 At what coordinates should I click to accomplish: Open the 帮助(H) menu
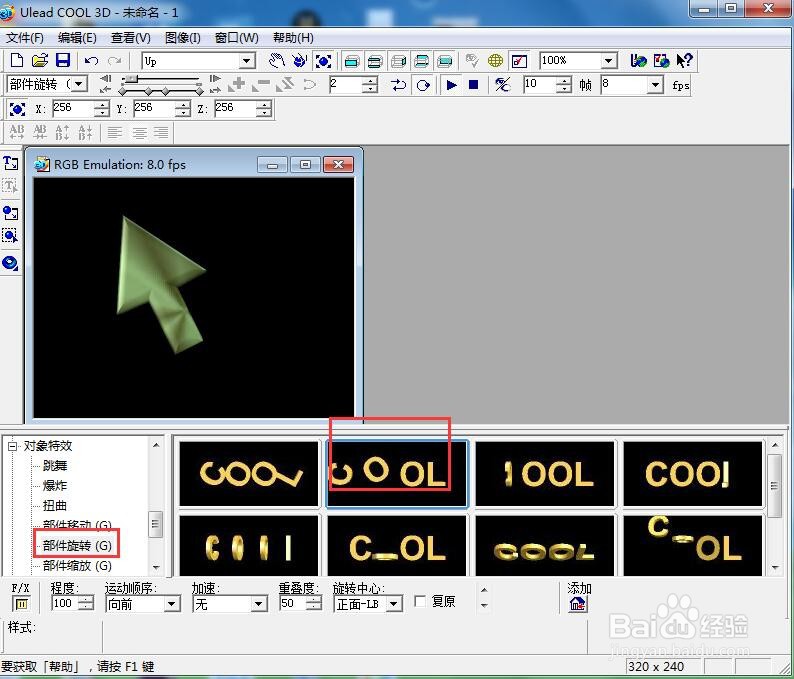[293, 38]
